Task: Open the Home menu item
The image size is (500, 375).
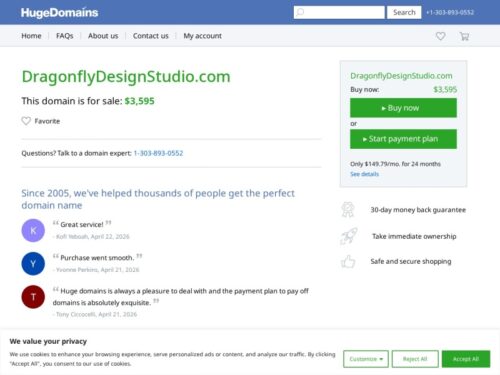Action: pyautogui.click(x=31, y=36)
